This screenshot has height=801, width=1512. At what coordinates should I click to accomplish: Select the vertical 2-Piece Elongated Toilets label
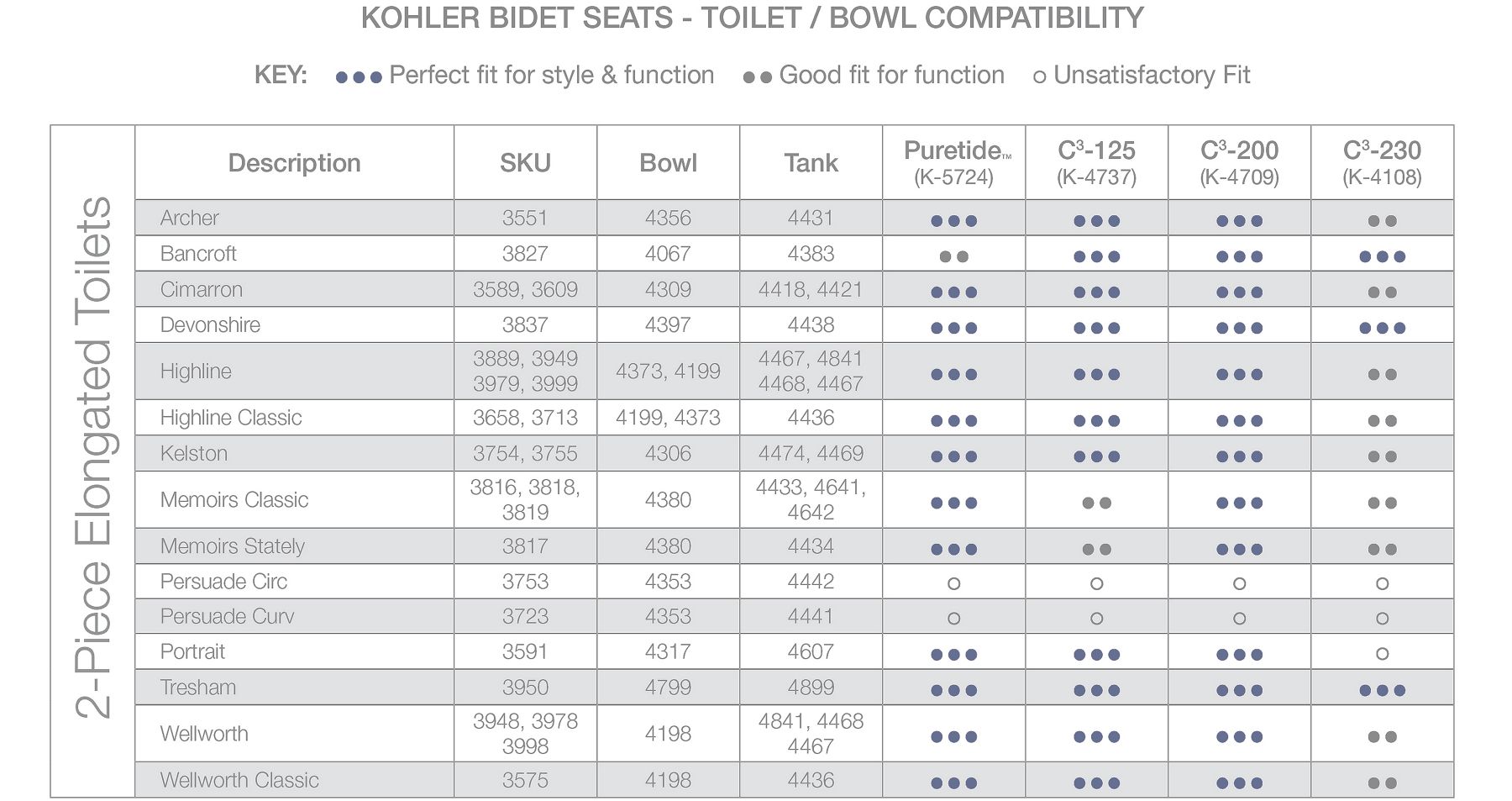[93, 458]
